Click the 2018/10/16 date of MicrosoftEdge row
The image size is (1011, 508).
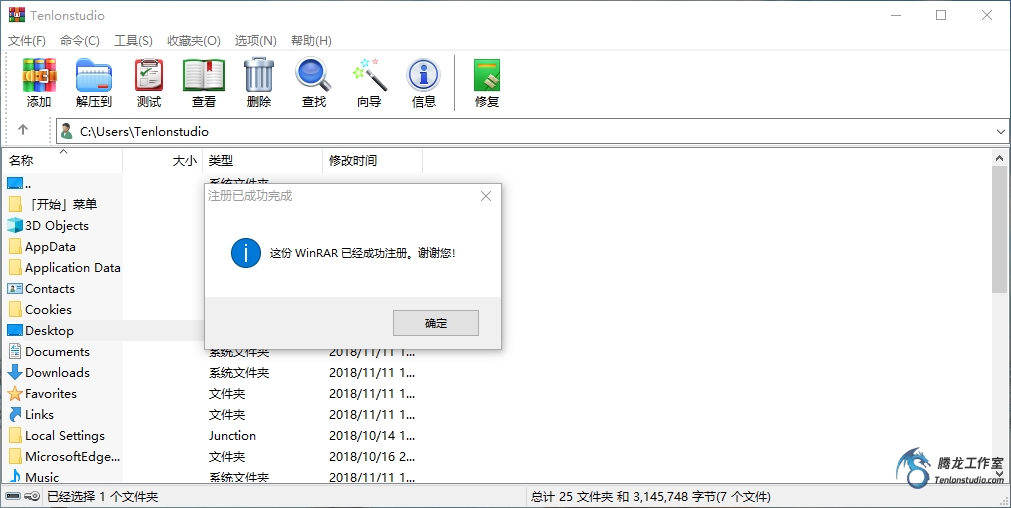click(x=372, y=456)
